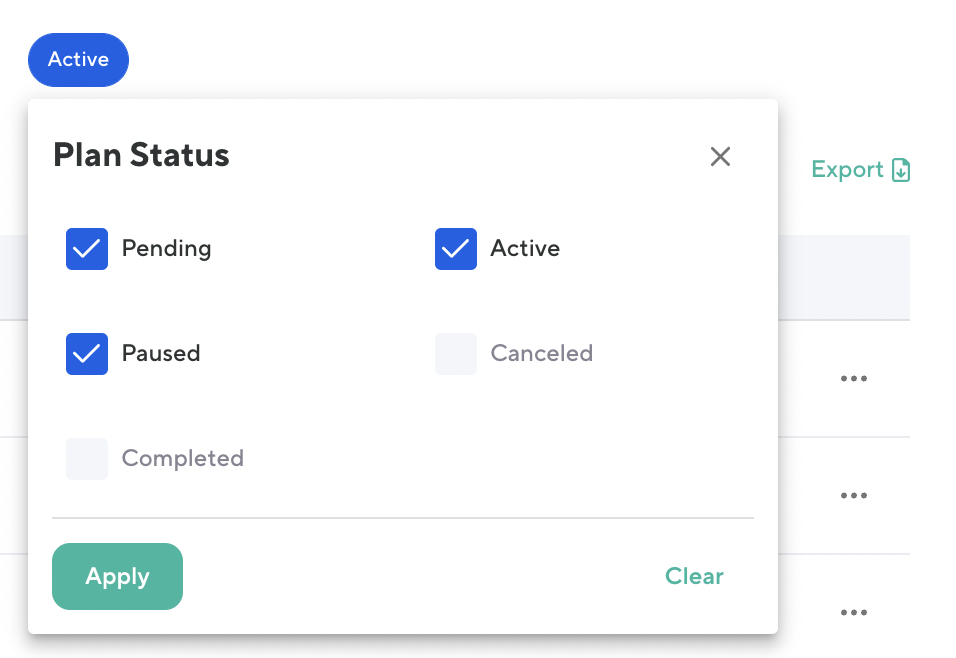Clear all selected plan statuses

tap(694, 576)
